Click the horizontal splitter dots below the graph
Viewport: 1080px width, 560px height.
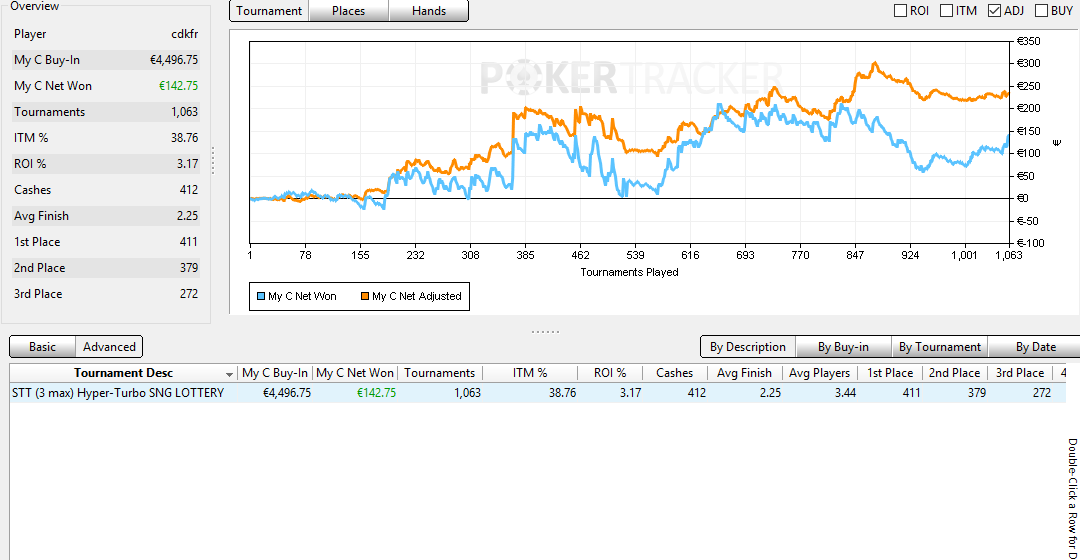[546, 331]
